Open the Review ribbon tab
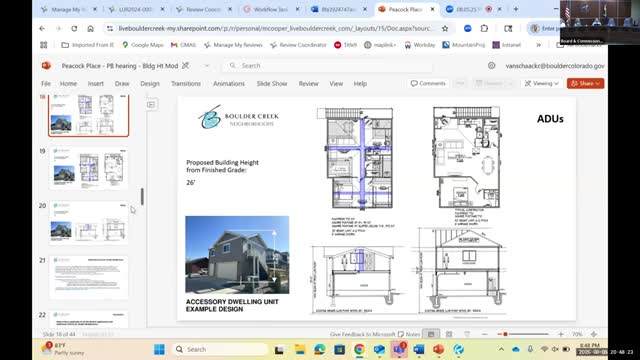640x360 pixels. [x=308, y=83]
